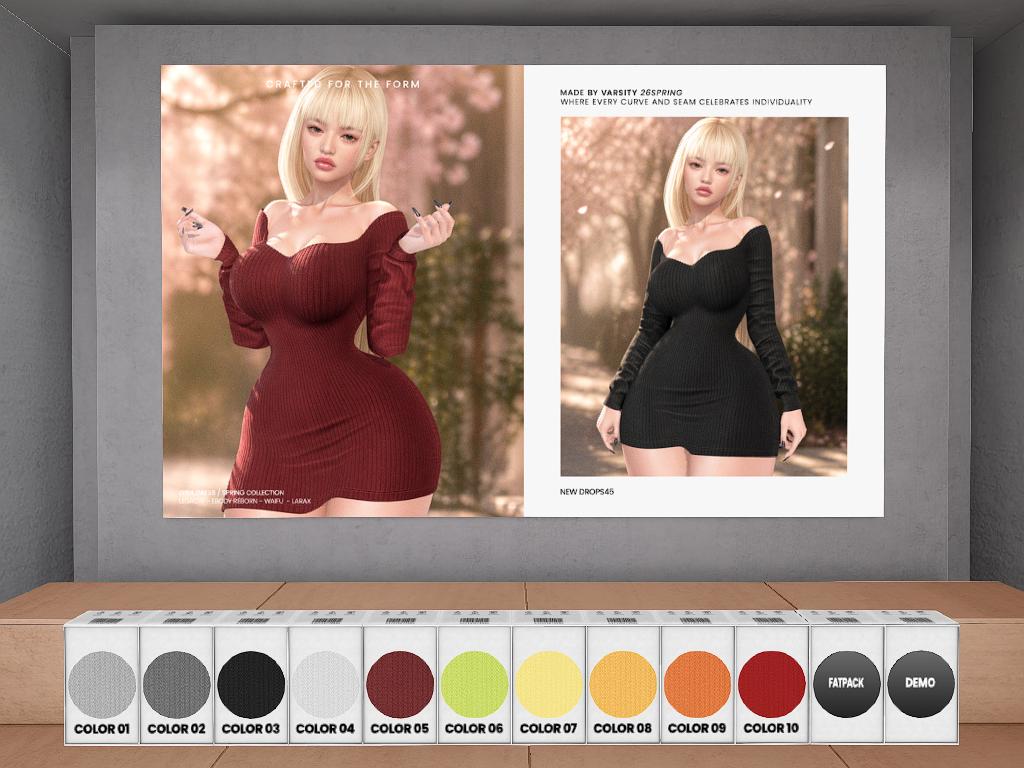Choose the COLOR 09 orange swatch
This screenshot has height=768, width=1024.
(697, 684)
